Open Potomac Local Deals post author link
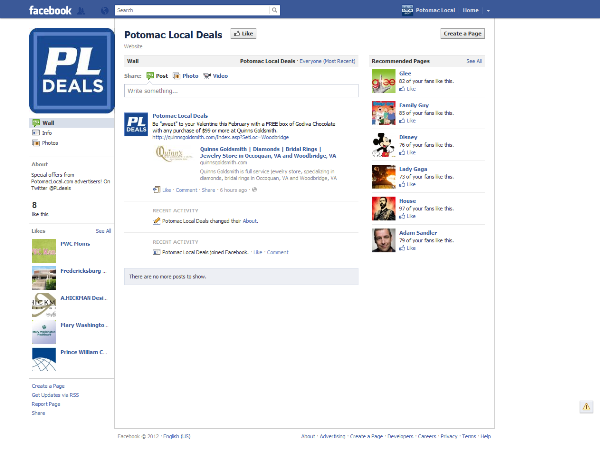Viewport: 600px width, 457px height. click(180, 116)
